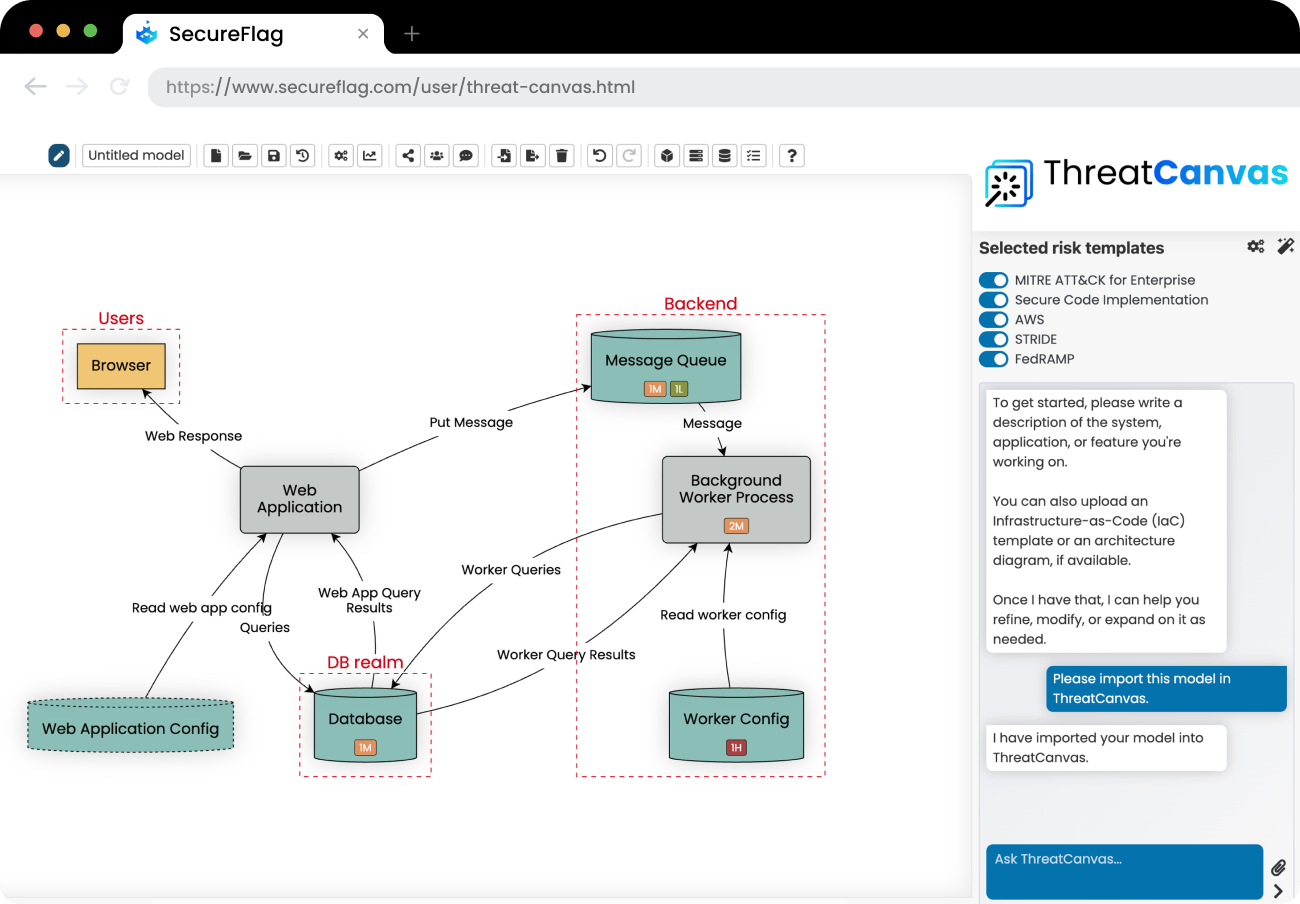Image resolution: width=1300 pixels, height=904 pixels.
Task: Click the import file icon
Action: coord(504,155)
